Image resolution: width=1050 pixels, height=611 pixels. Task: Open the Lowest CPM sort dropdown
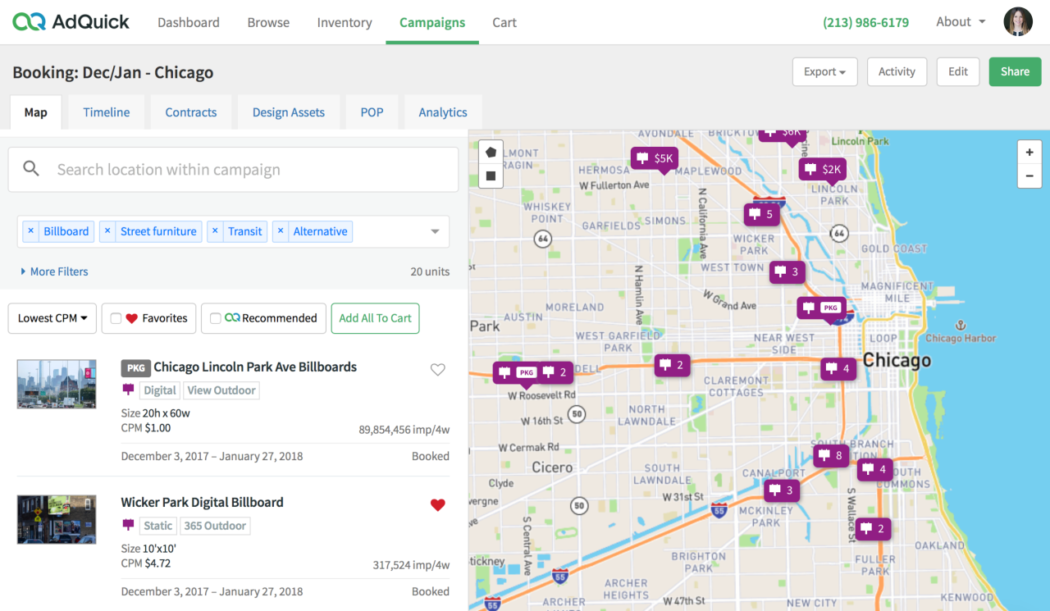(52, 318)
